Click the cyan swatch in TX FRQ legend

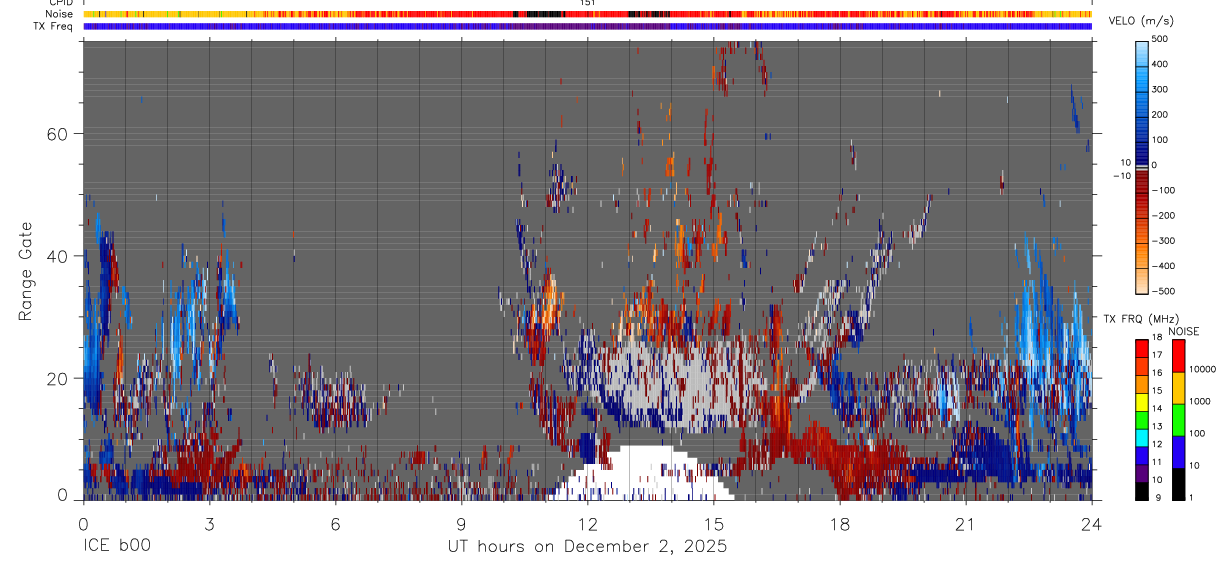click(x=1143, y=436)
